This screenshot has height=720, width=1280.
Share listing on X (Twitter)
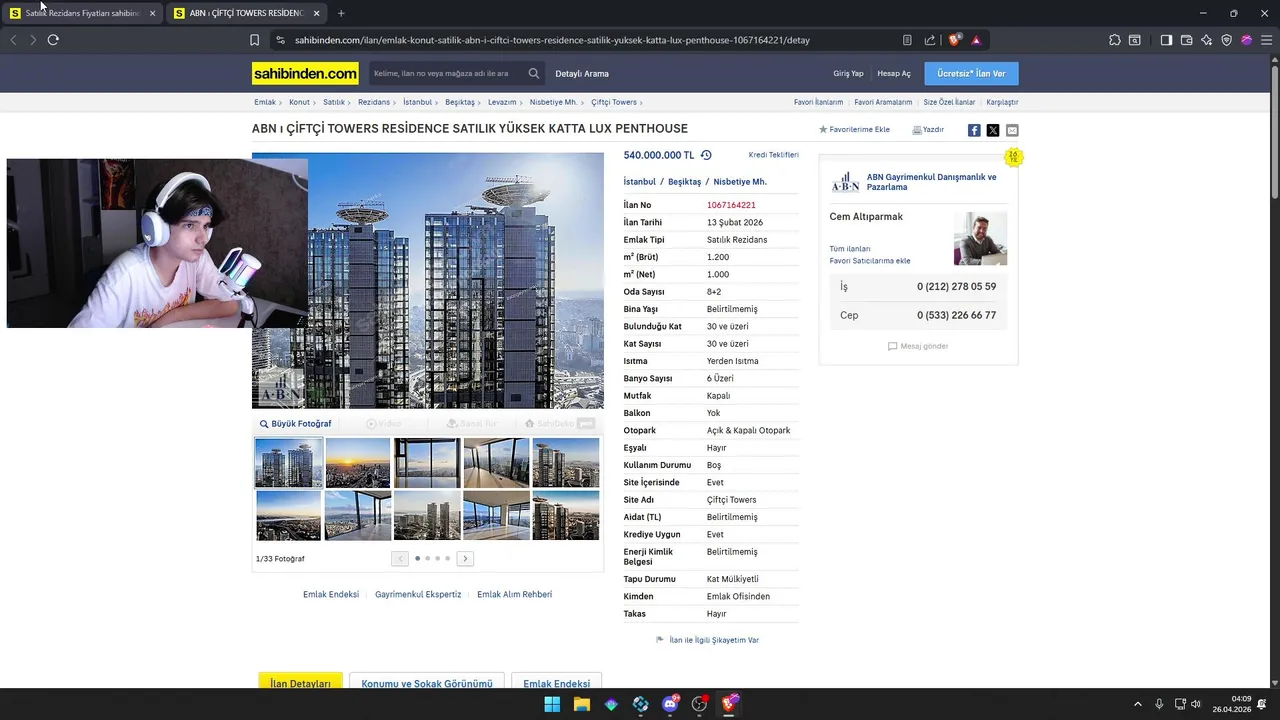(993, 130)
